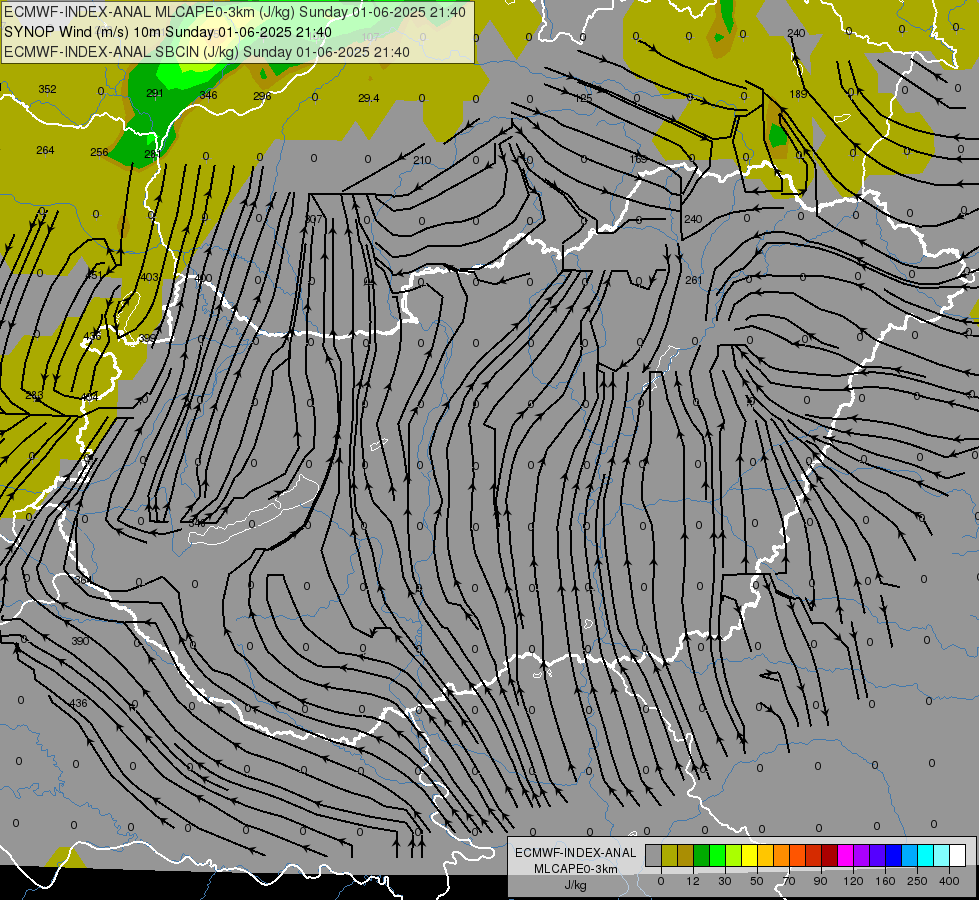Click the legend scale label 70
Viewport: 979px width, 900px height.
pyautogui.click(x=789, y=881)
